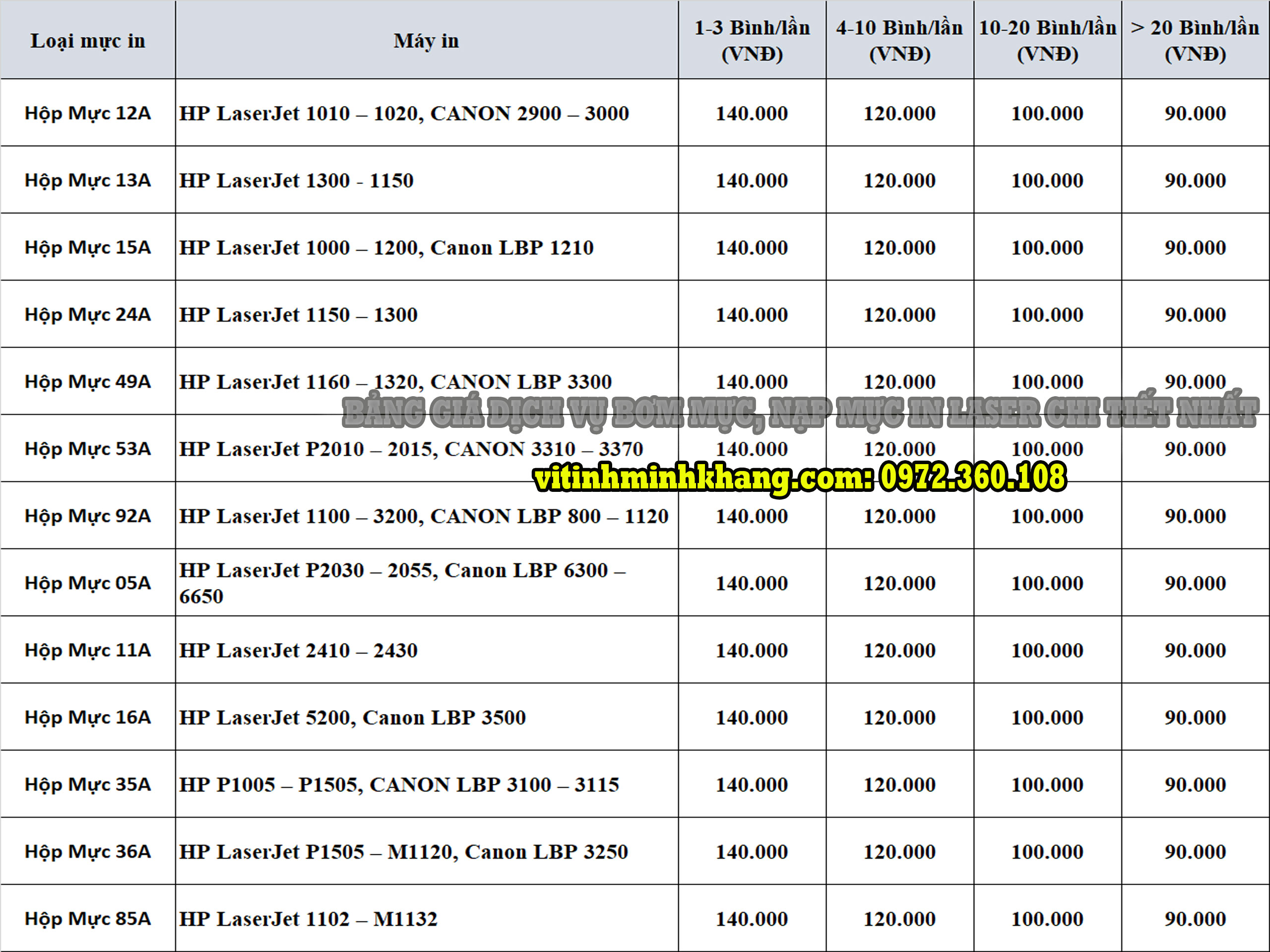The height and width of the screenshot is (952, 1270).
Task: Select the "Hộp Mực 53A" cell
Action: pos(88,449)
